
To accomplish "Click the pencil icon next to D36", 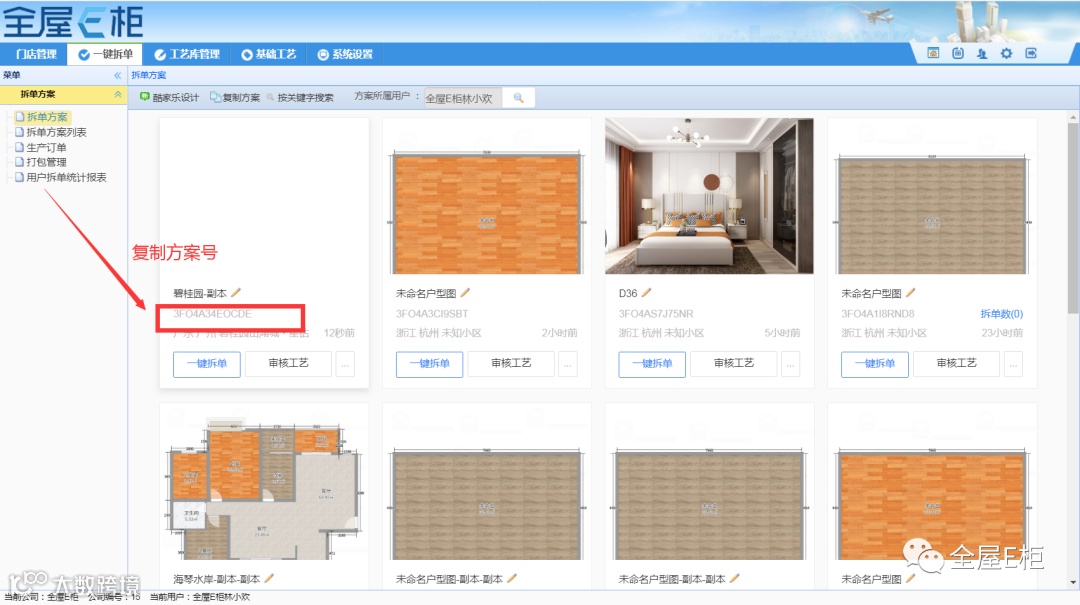I will (x=646, y=293).
